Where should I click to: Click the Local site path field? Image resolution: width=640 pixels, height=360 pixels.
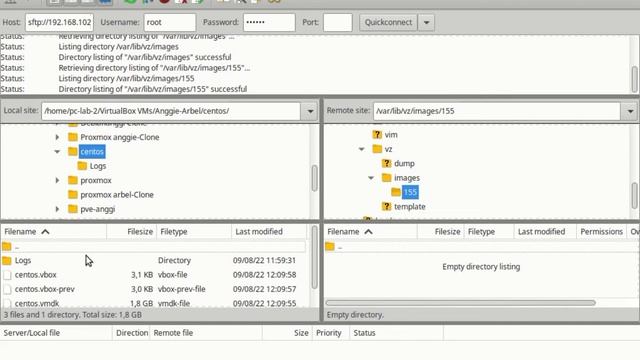pyautogui.click(x=171, y=111)
